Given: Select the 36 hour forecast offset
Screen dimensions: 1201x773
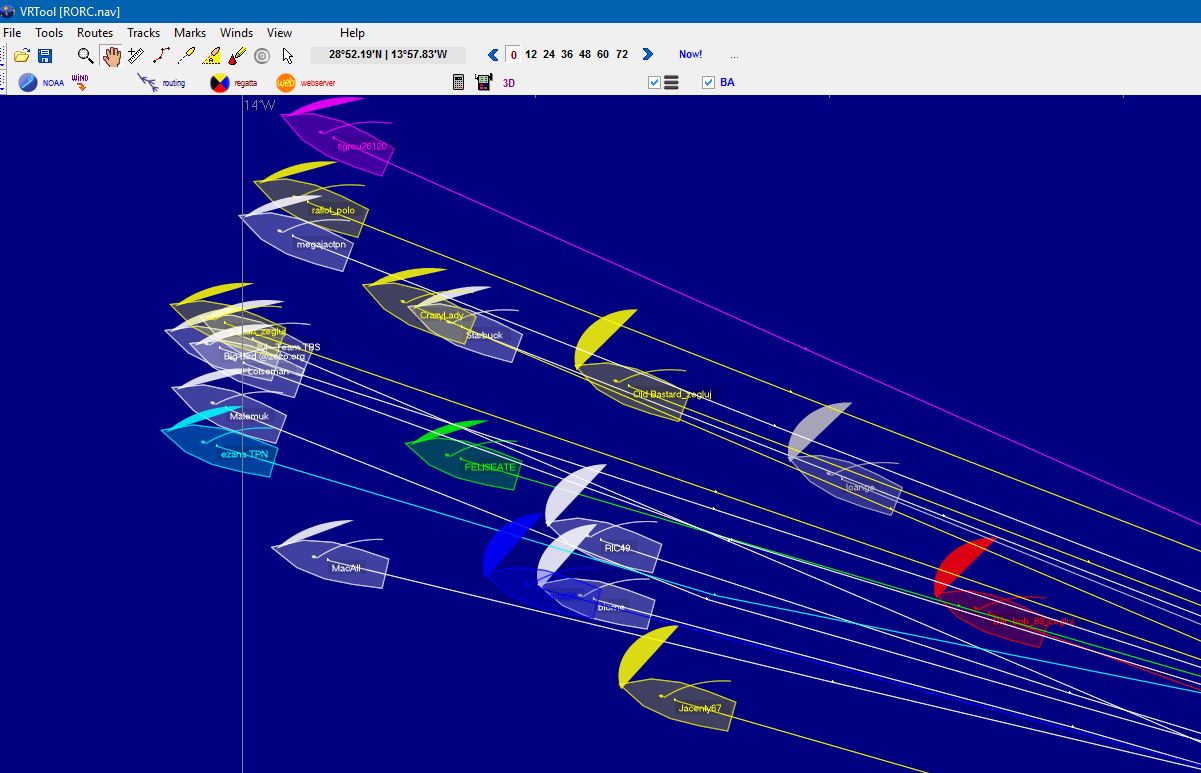Looking at the screenshot, I should [567, 54].
